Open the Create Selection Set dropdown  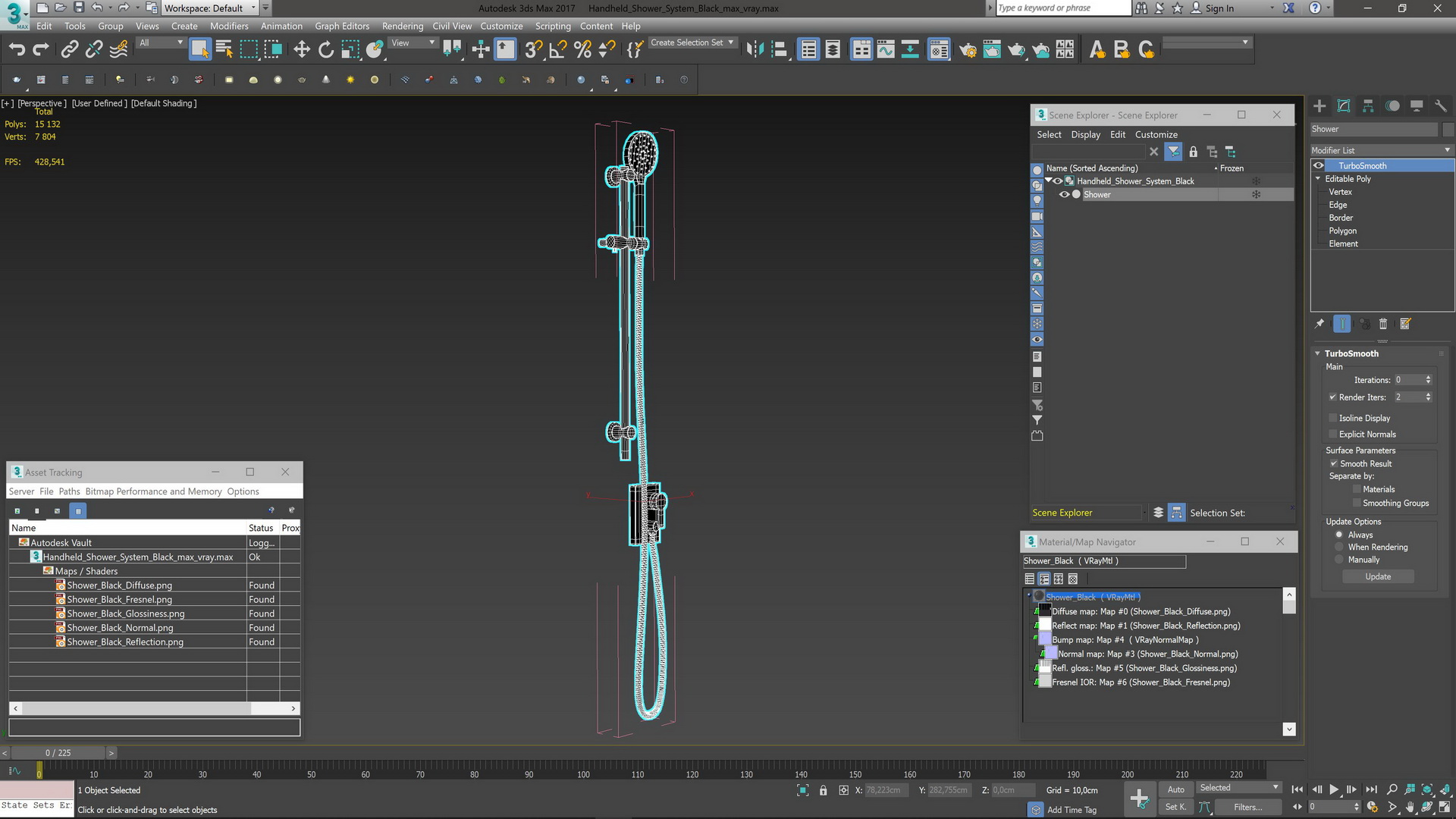pyautogui.click(x=692, y=42)
